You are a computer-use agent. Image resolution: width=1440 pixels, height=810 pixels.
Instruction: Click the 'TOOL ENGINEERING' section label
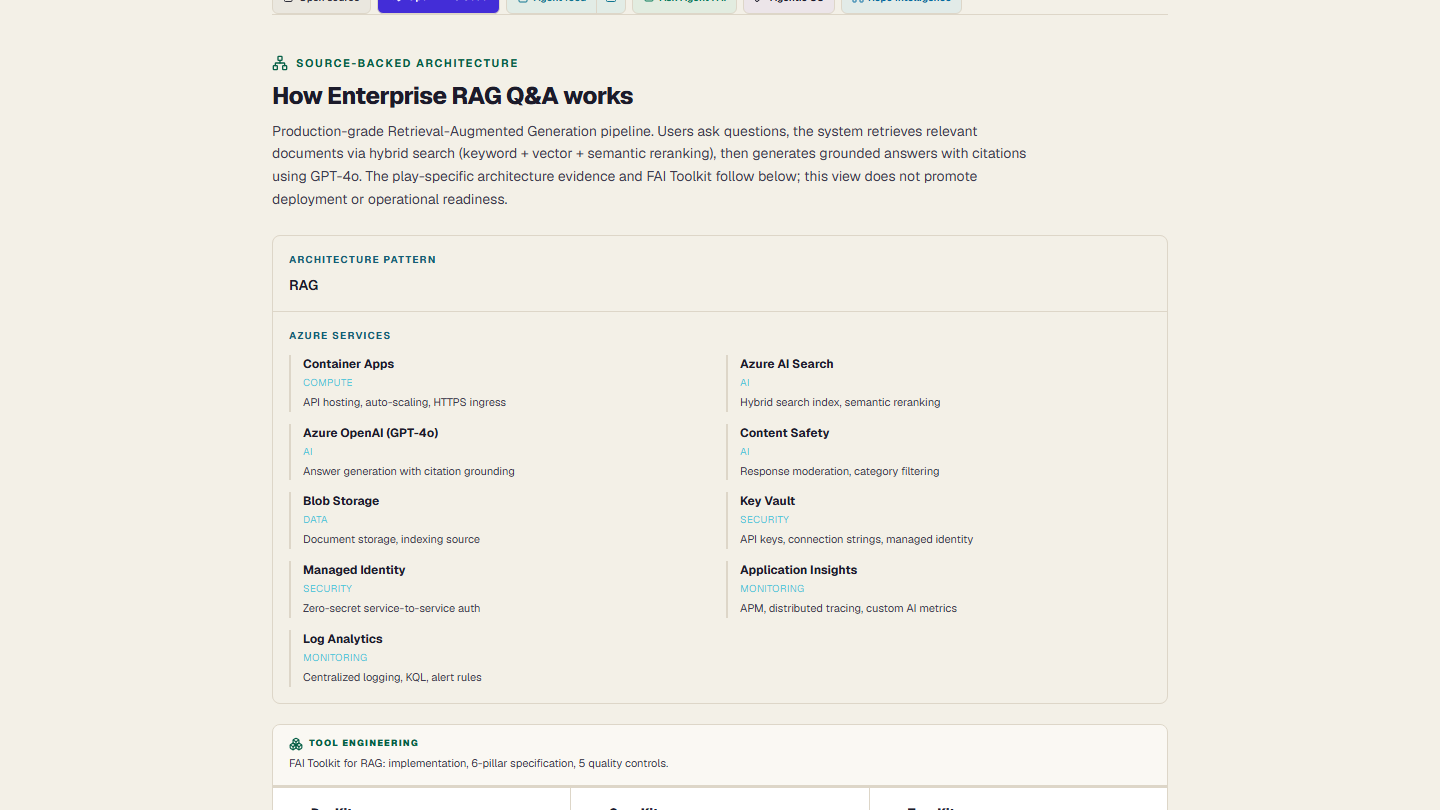364,744
